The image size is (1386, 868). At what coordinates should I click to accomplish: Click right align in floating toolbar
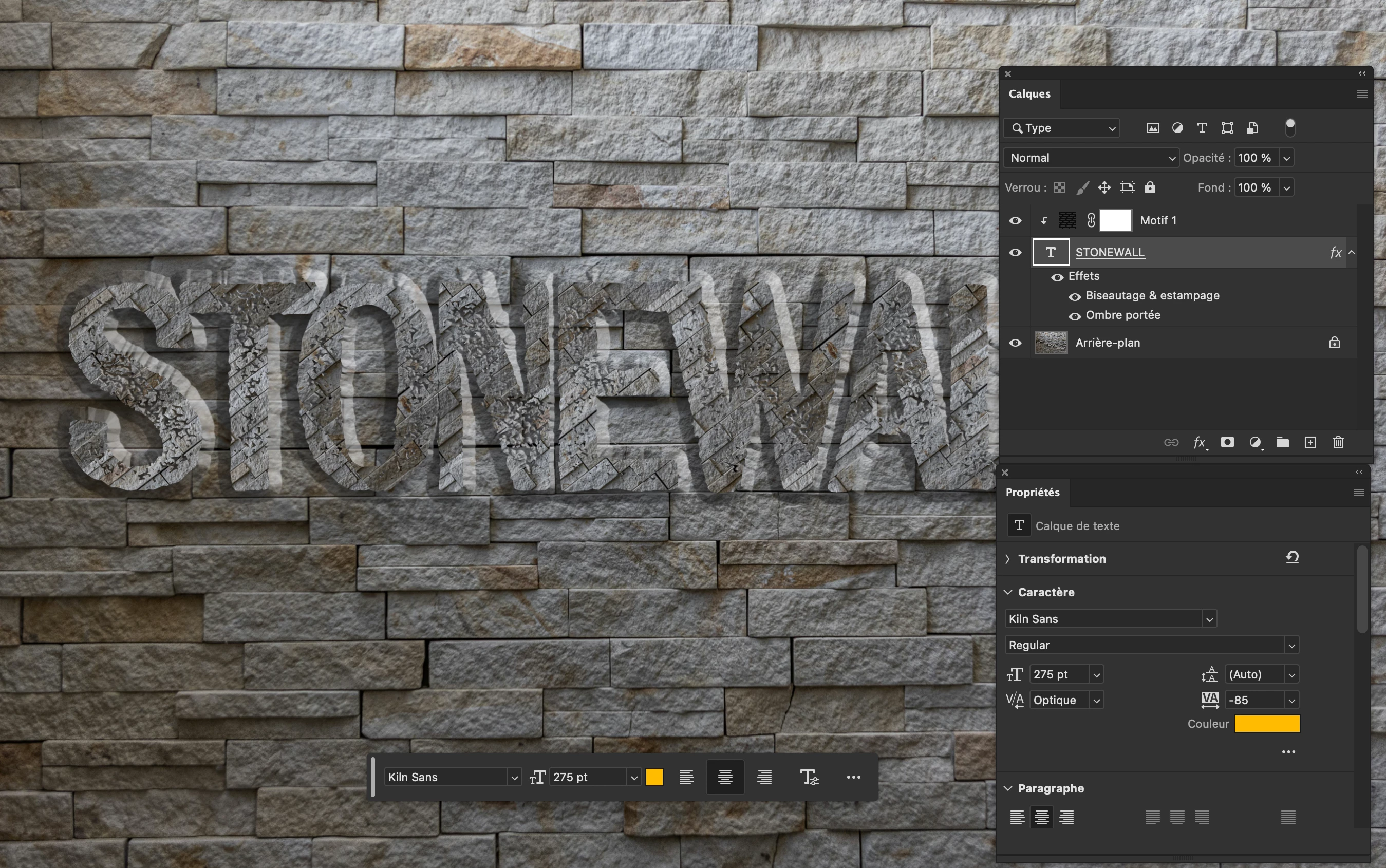click(763, 777)
